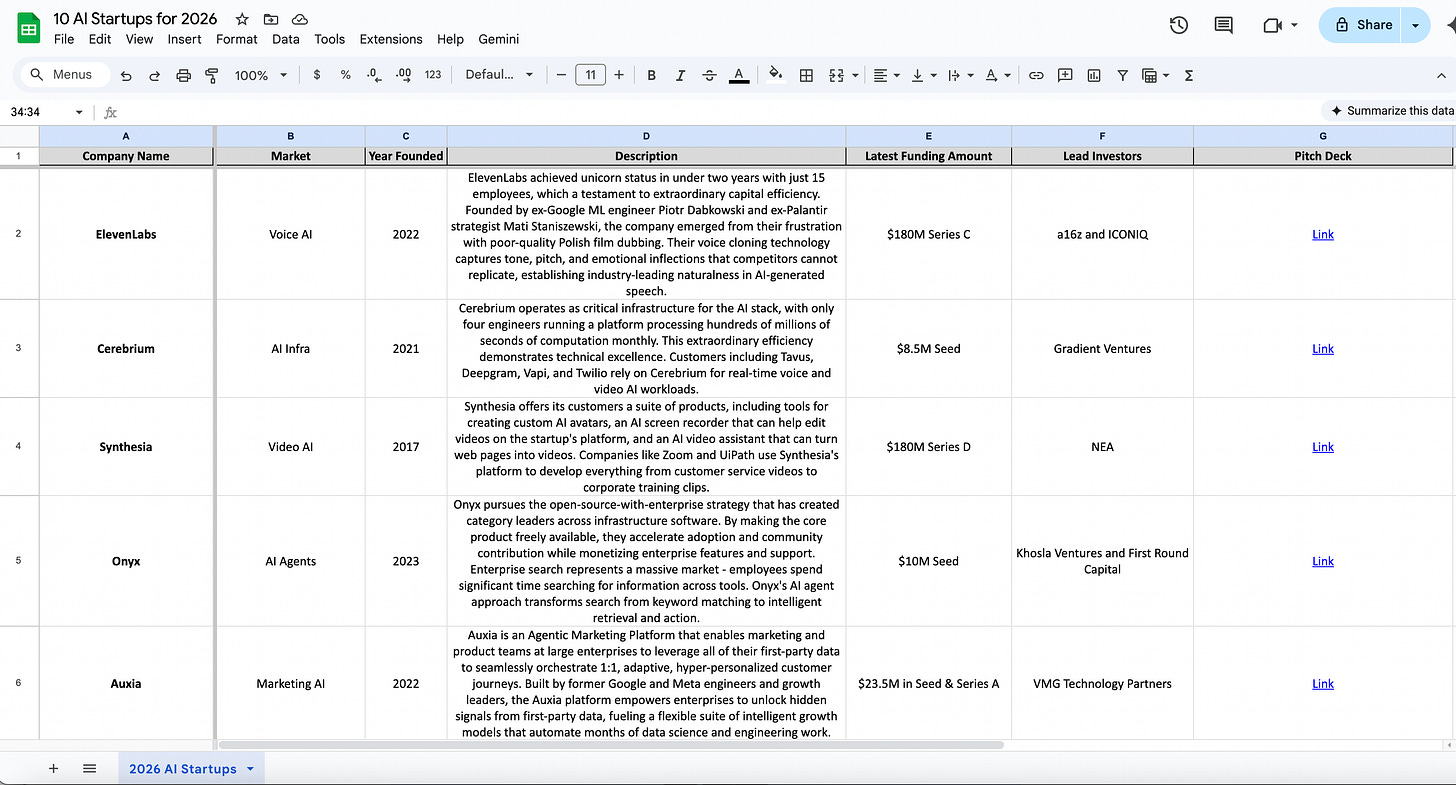Insert a chart
The height and width of the screenshot is (785, 1456).
[1094, 75]
